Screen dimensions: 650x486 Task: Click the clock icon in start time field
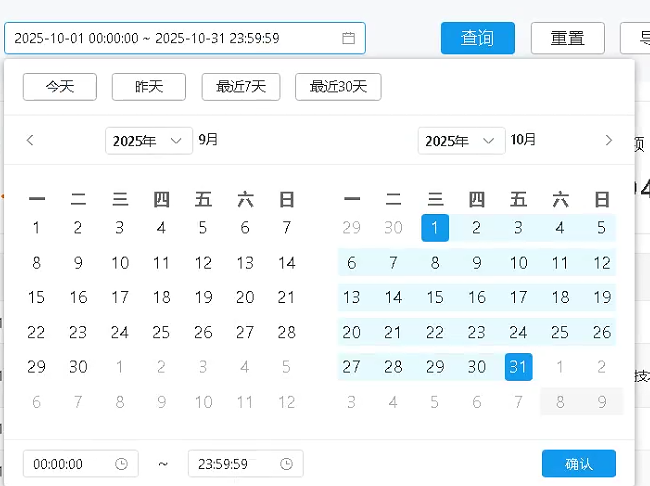coord(121,464)
